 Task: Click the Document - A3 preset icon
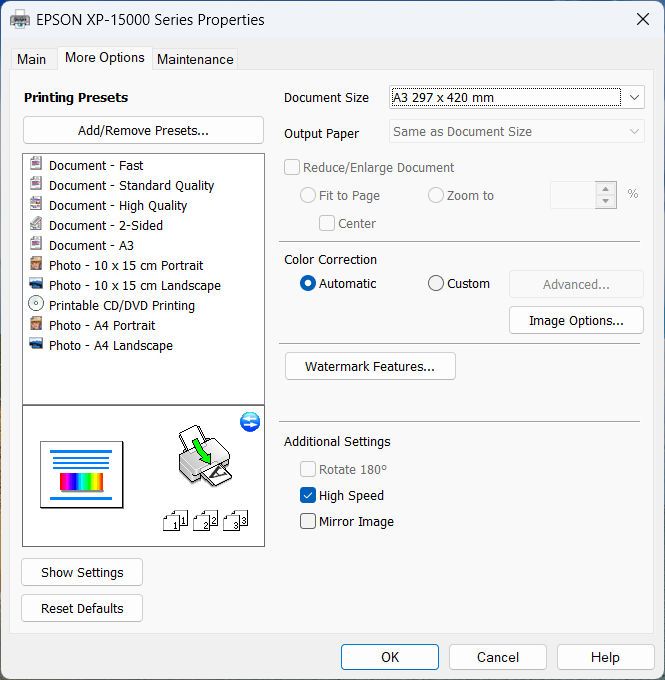[x=36, y=243]
